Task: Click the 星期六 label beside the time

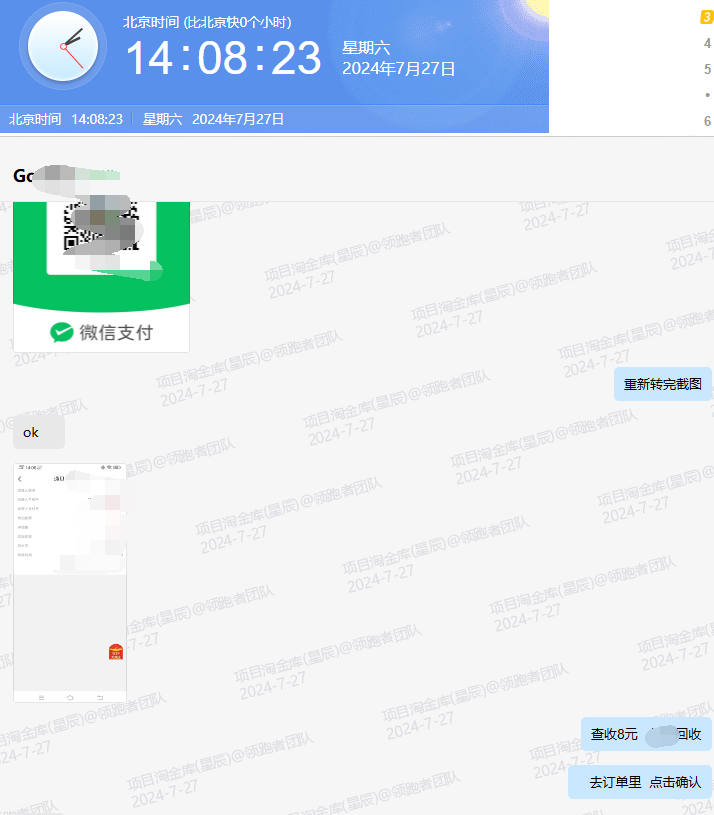Action: (x=366, y=48)
